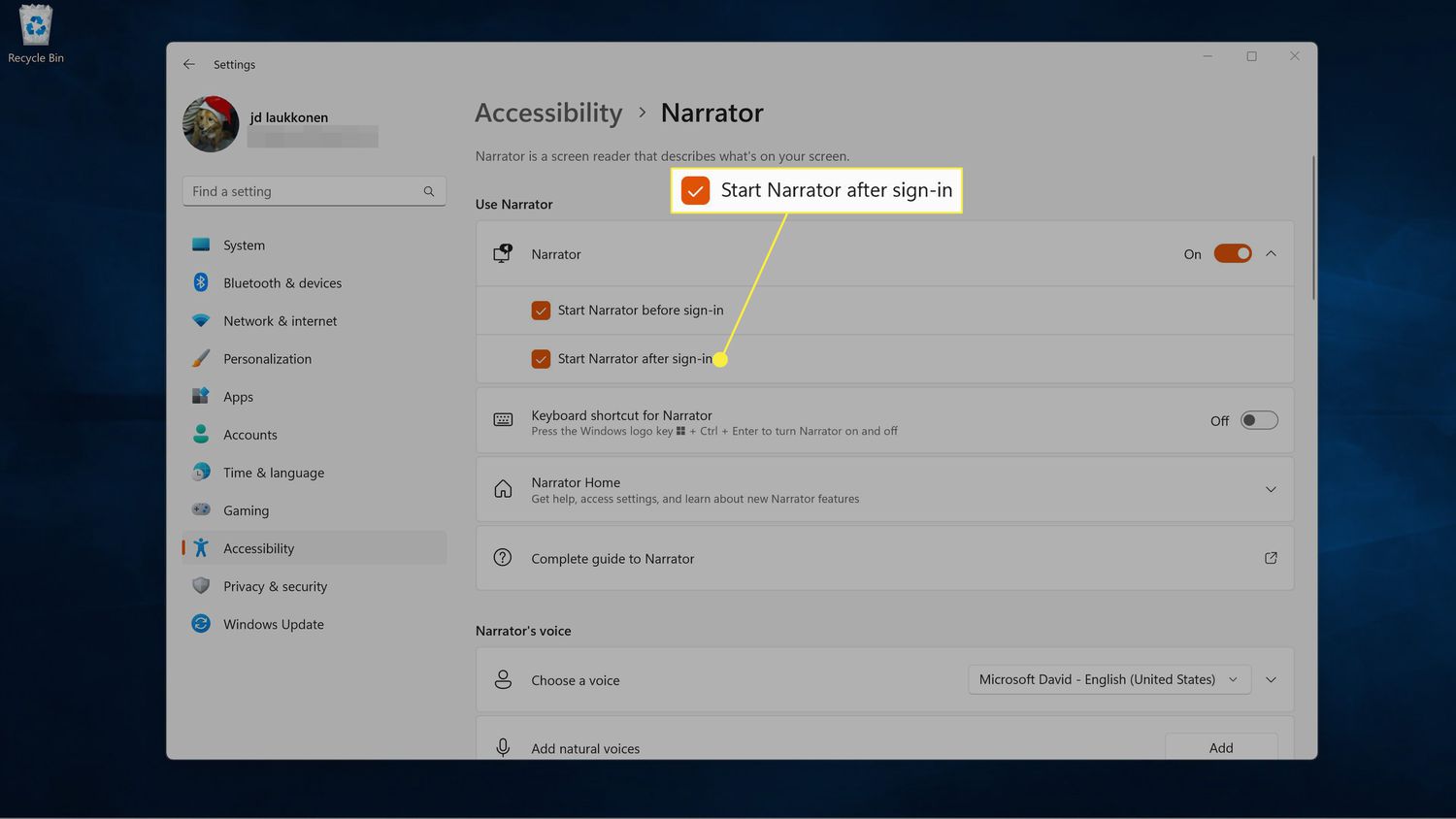Click the user profile picture
Viewport: 1456px width, 819px height.
coord(211,124)
